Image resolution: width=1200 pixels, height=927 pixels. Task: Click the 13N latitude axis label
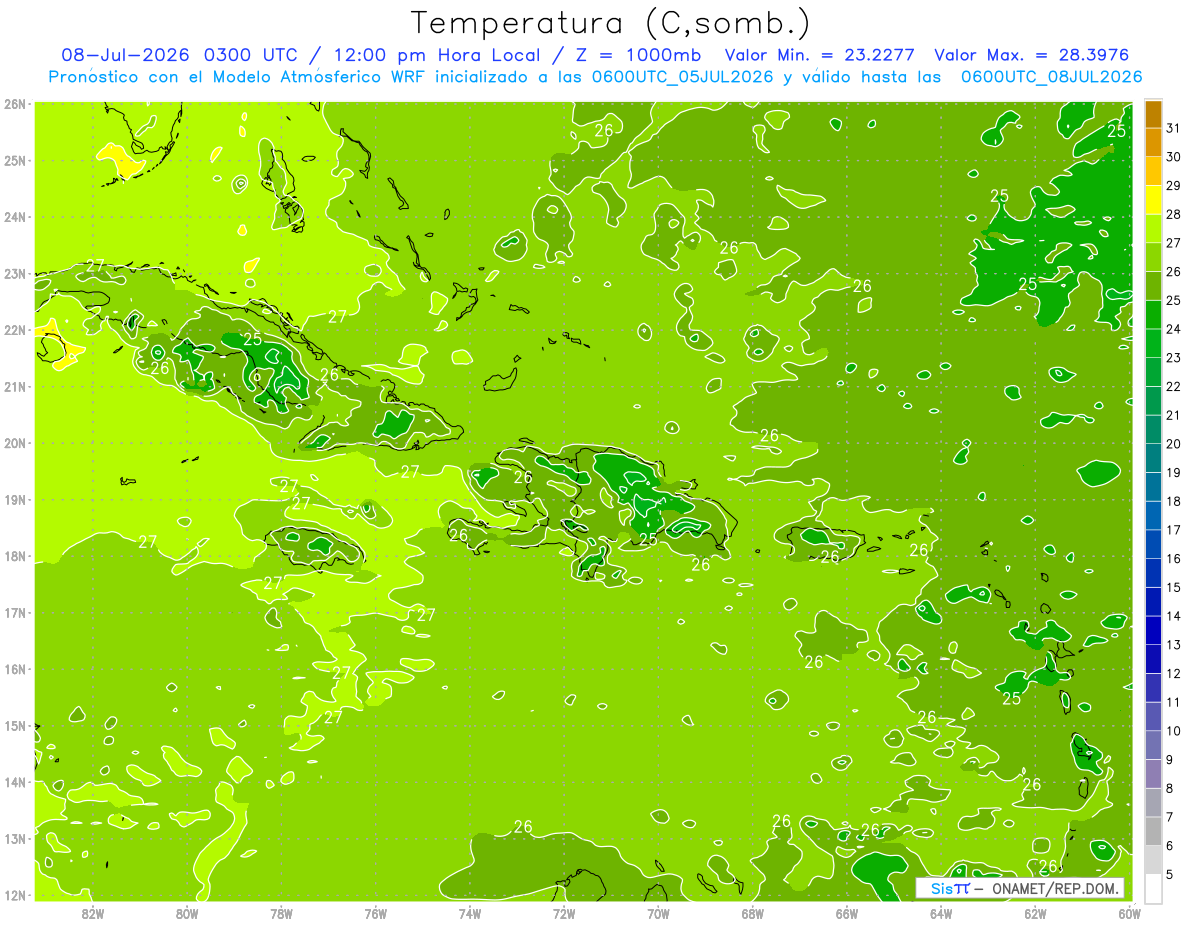(x=15, y=838)
